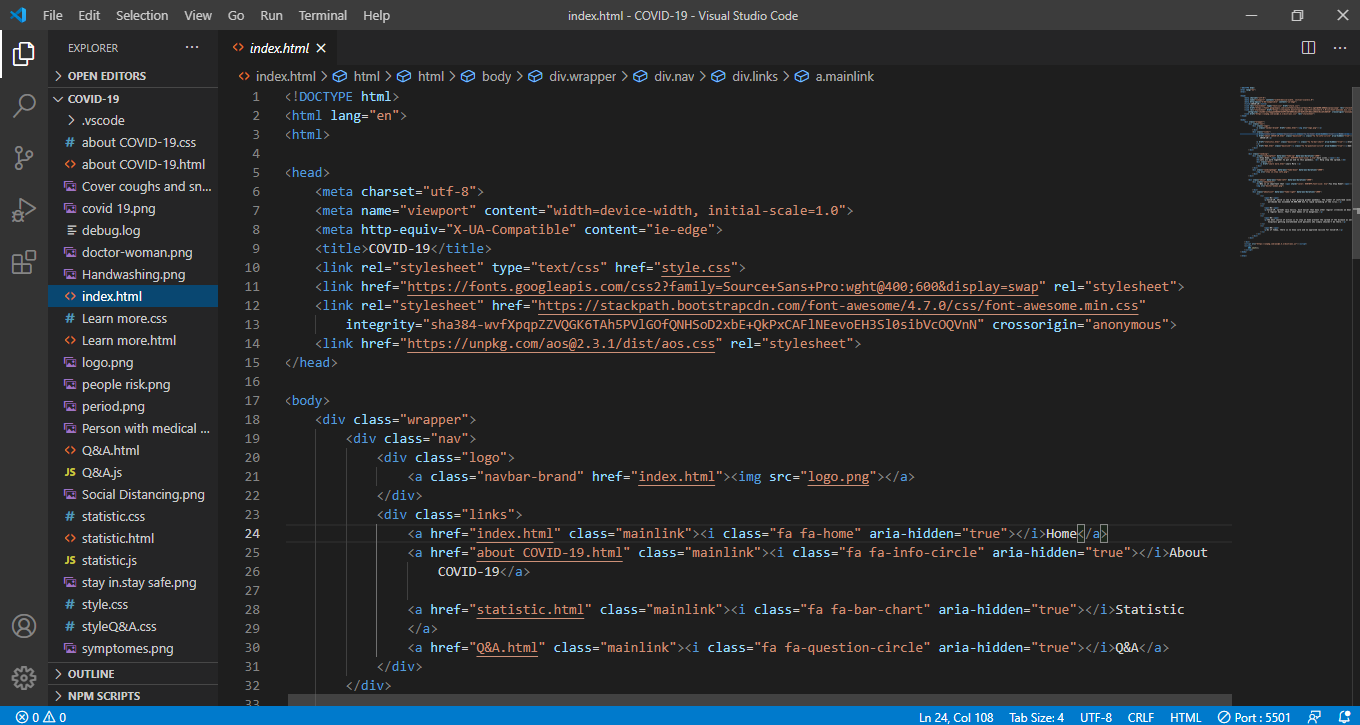Open the Selection menu

click(x=142, y=15)
